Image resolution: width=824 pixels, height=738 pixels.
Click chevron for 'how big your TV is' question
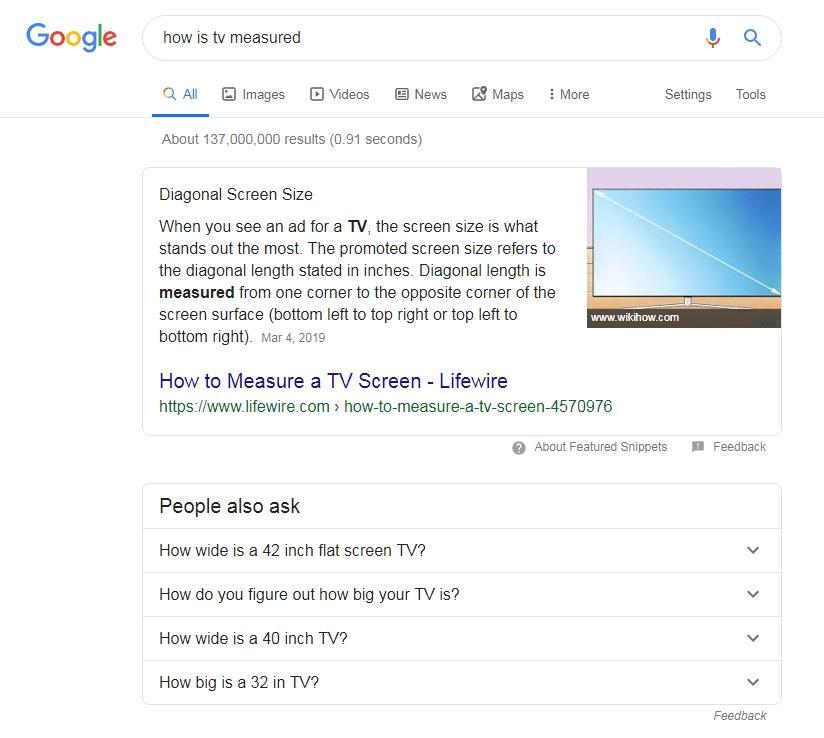(x=753, y=594)
